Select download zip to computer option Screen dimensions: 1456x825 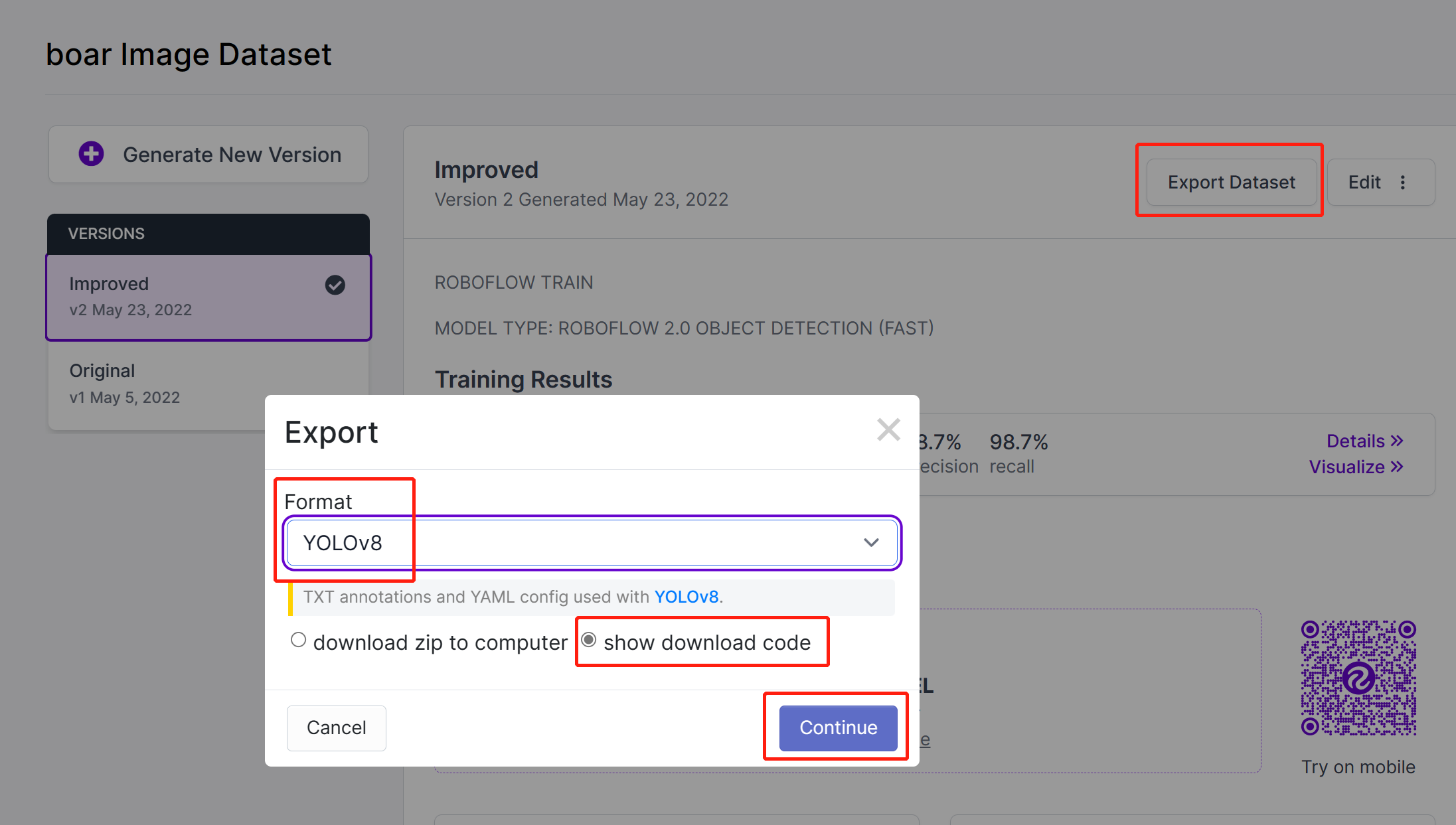click(299, 640)
